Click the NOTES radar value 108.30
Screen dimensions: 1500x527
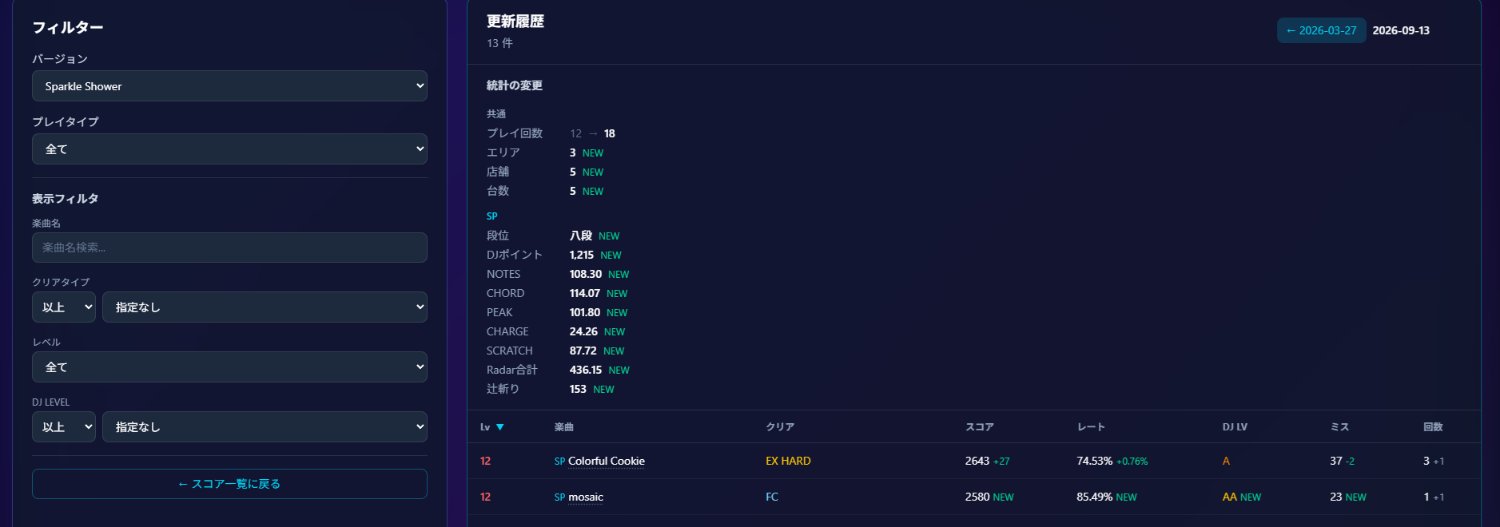click(586, 274)
